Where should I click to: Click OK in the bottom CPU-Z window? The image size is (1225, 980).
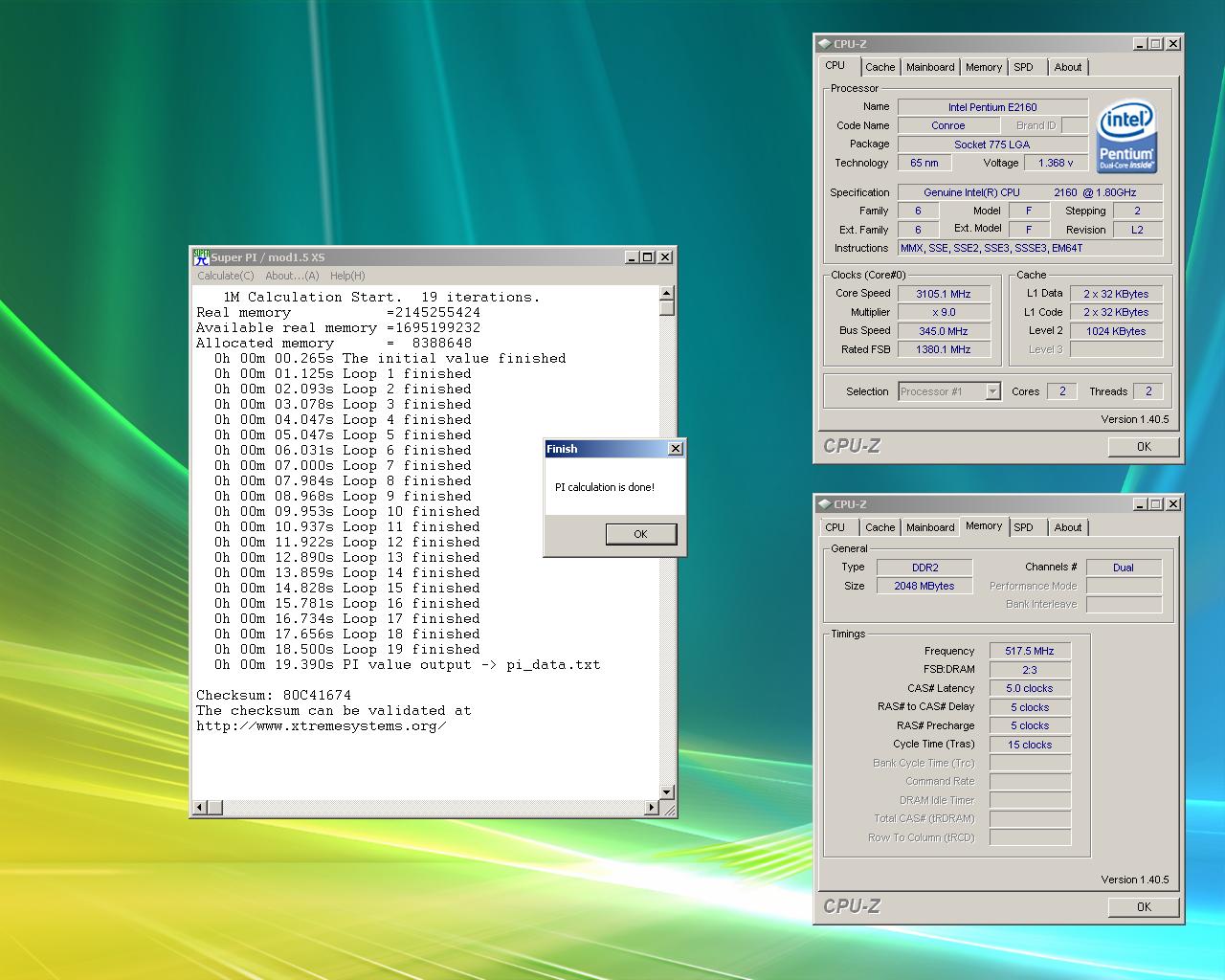1144,906
